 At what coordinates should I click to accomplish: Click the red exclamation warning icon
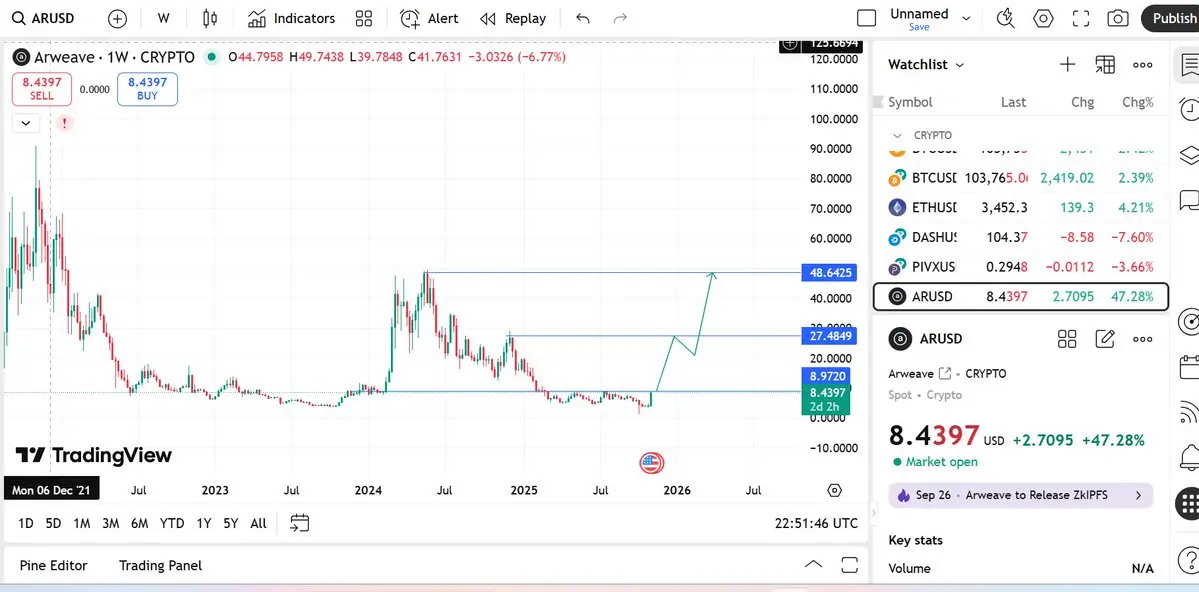(65, 122)
